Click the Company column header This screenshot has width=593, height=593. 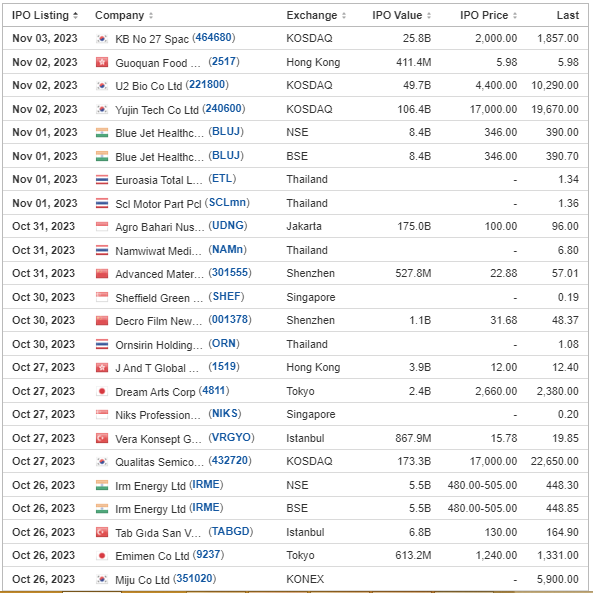120,16
